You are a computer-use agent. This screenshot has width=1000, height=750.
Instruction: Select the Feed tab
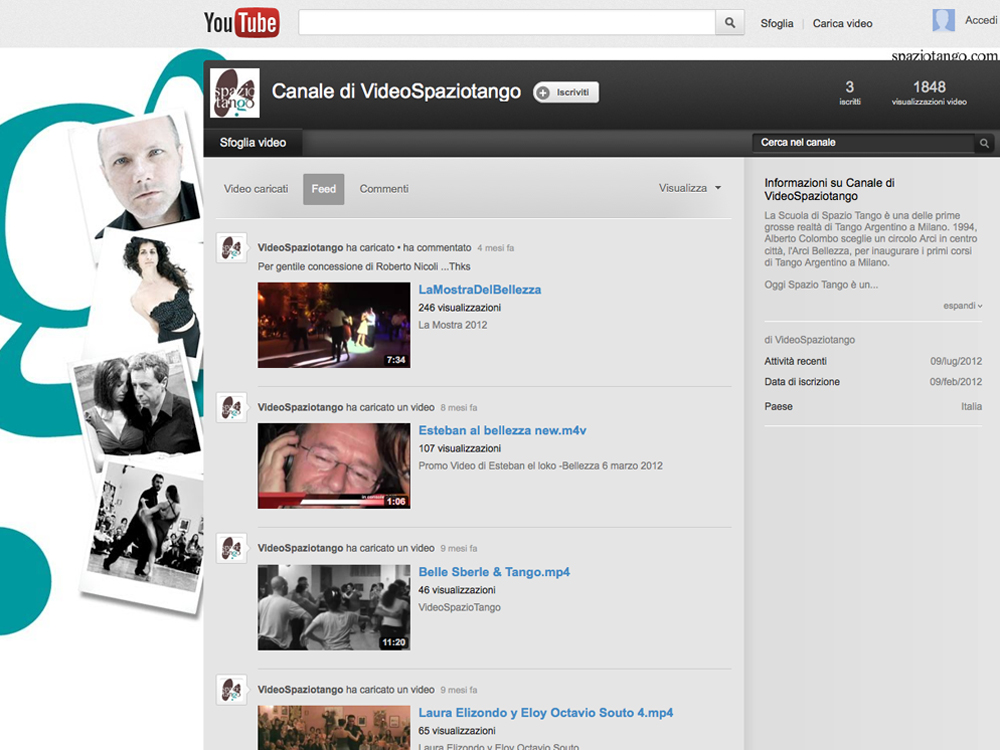click(x=323, y=189)
